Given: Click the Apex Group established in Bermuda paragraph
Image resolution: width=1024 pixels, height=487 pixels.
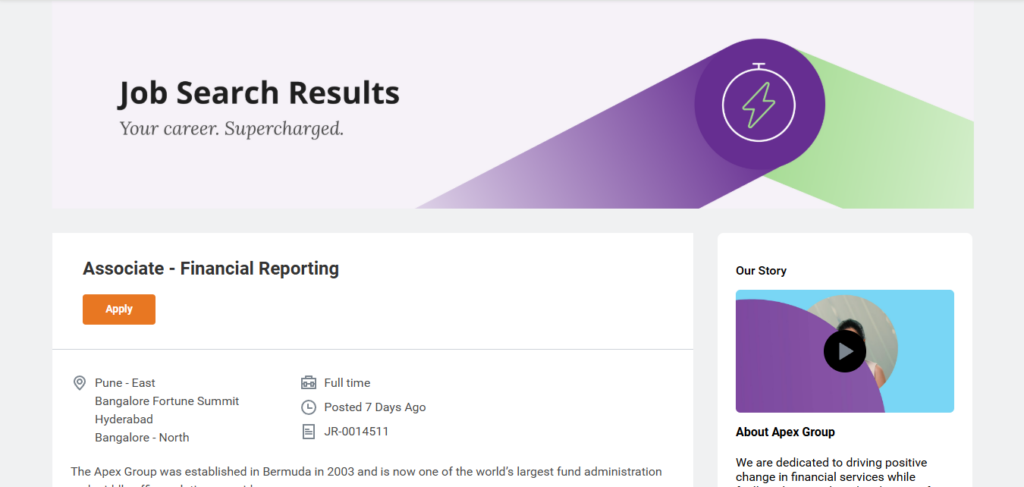Looking at the screenshot, I should click(366, 478).
